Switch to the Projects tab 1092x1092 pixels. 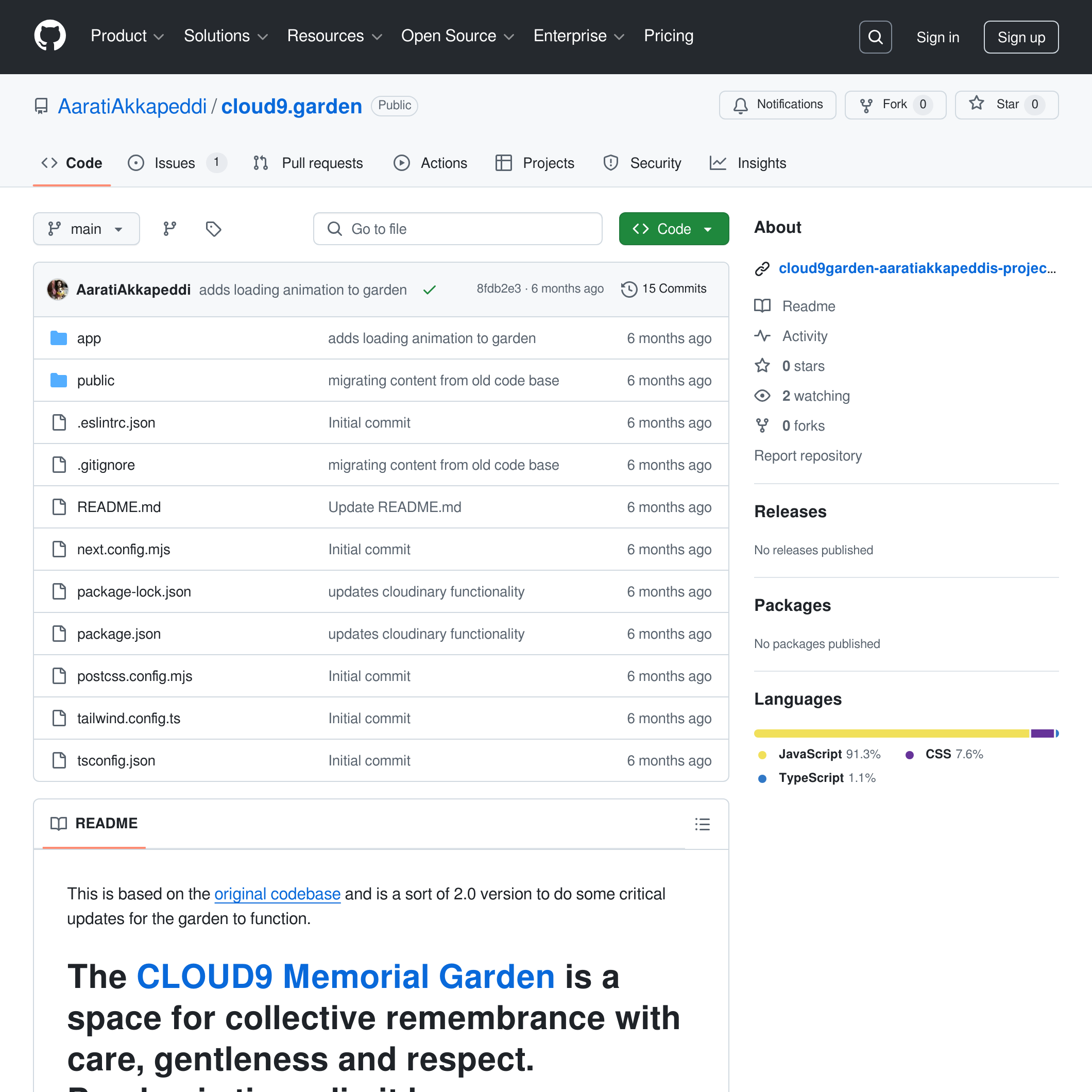point(535,163)
